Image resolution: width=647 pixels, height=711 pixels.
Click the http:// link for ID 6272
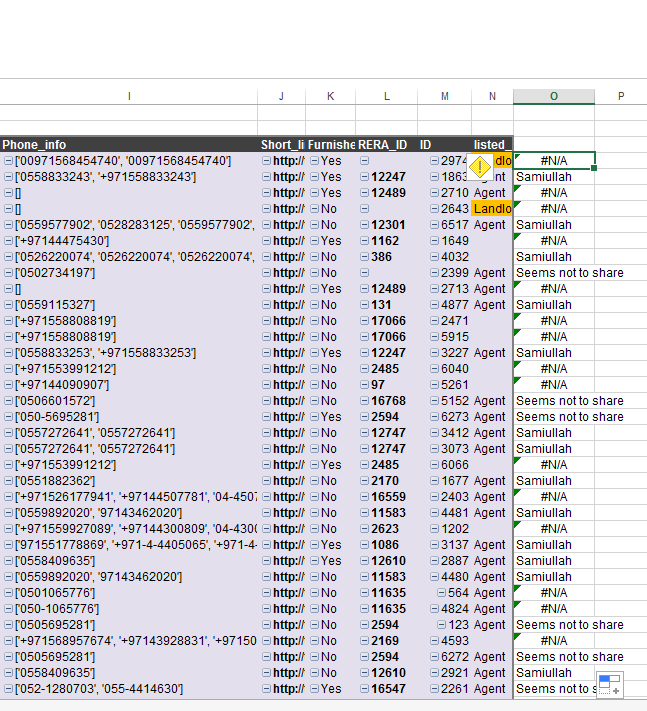(x=288, y=657)
